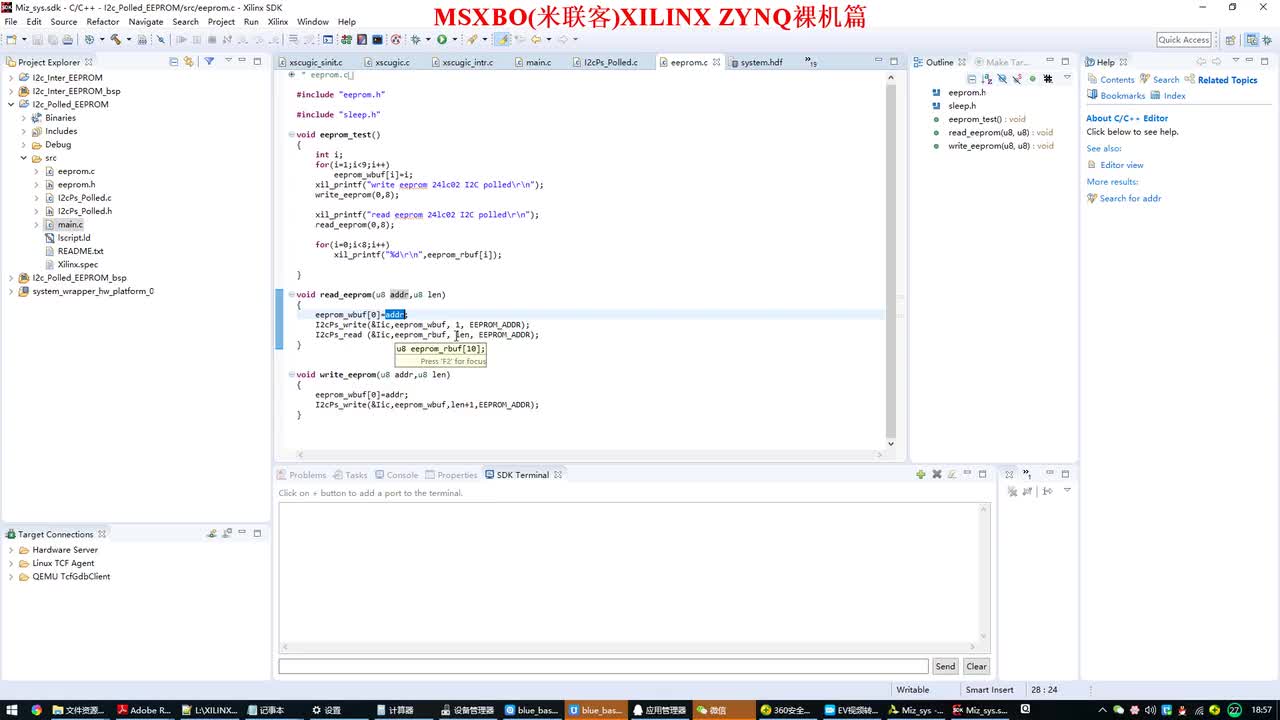This screenshot has height=720, width=1280.
Task: Click the green plus to add a terminal port
Action: [921, 474]
